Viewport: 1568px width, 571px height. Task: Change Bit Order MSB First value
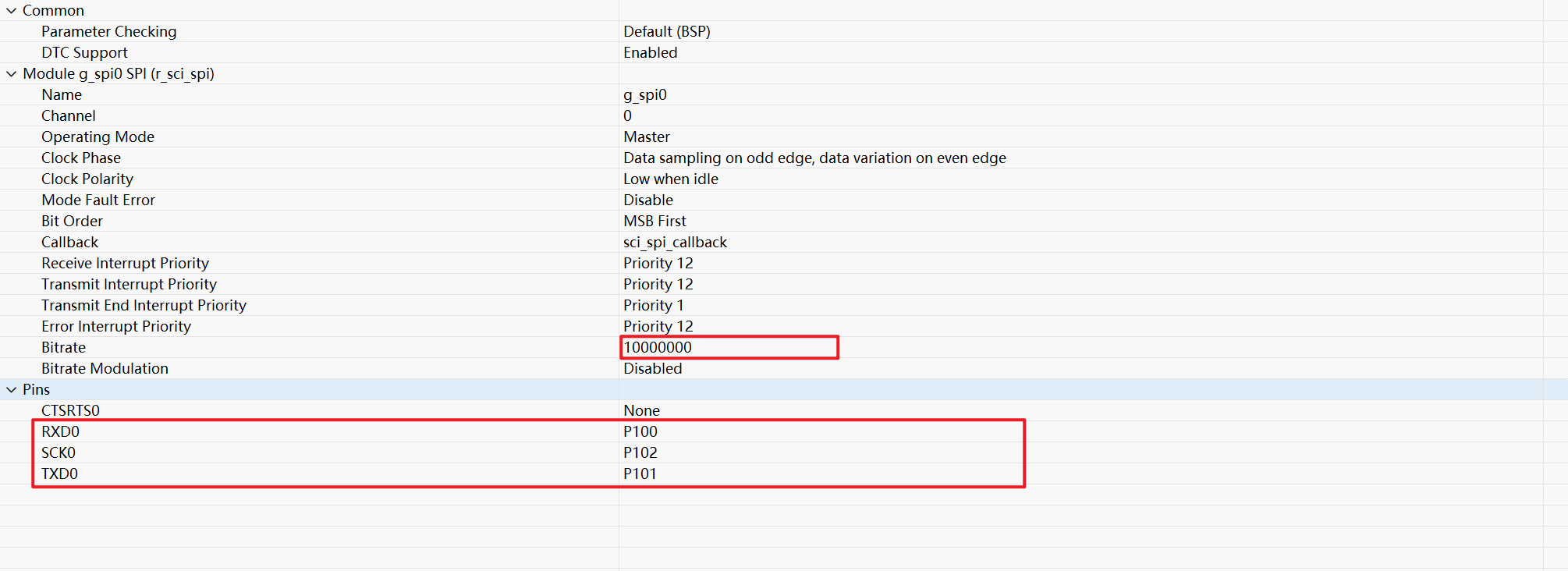pos(655,221)
